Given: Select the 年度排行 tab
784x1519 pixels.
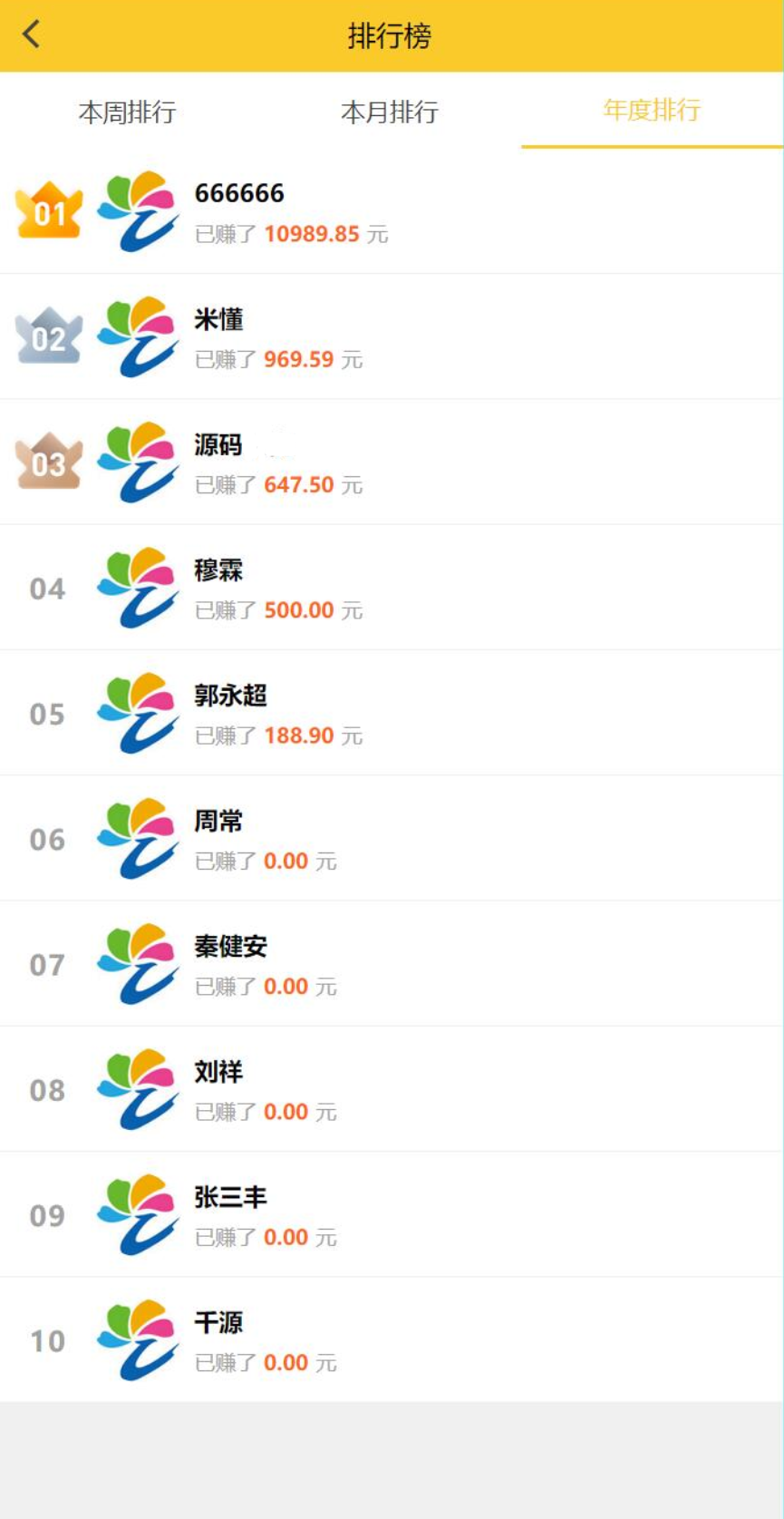Looking at the screenshot, I should click(x=652, y=111).
